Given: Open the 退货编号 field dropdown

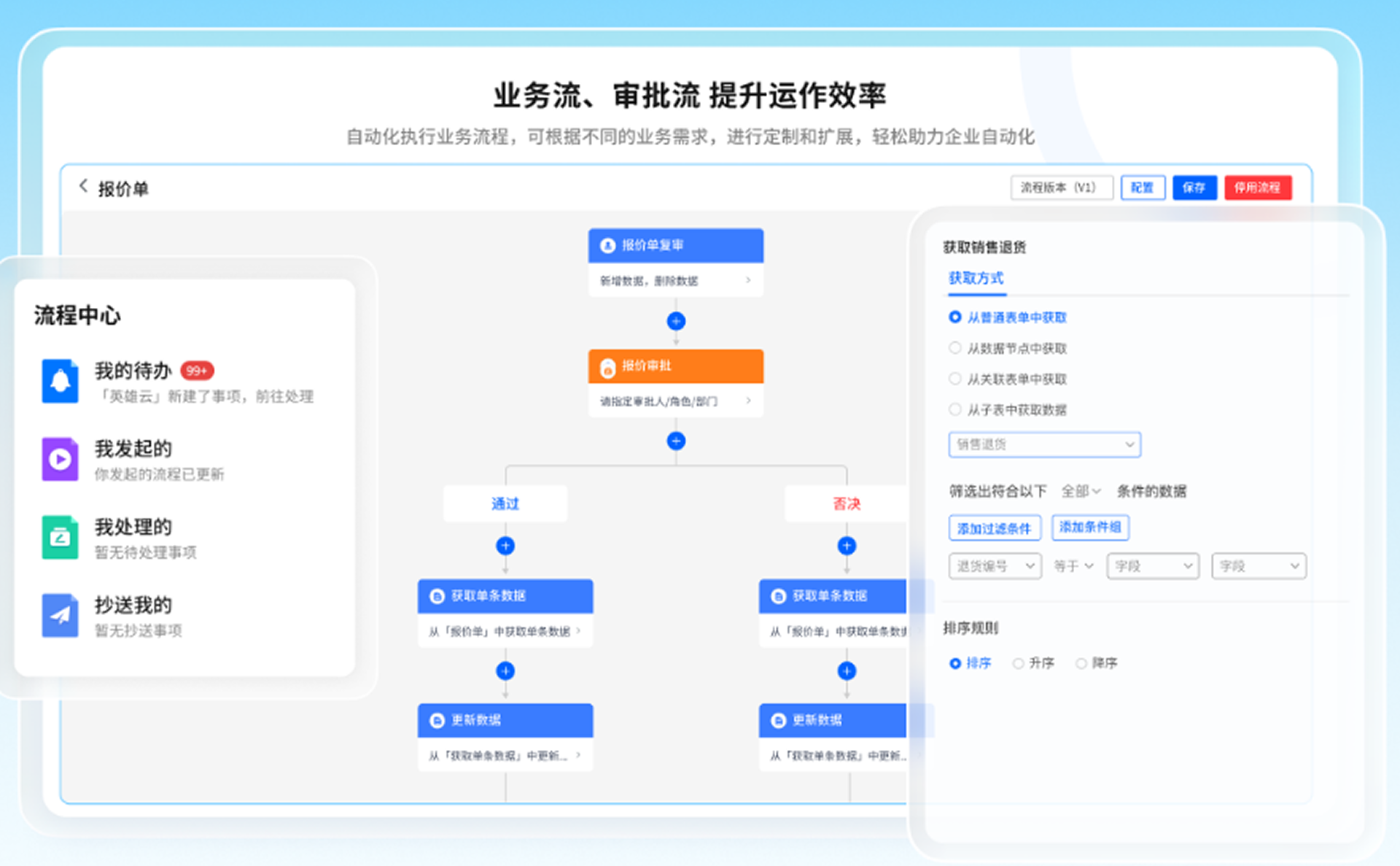Looking at the screenshot, I should [995, 565].
